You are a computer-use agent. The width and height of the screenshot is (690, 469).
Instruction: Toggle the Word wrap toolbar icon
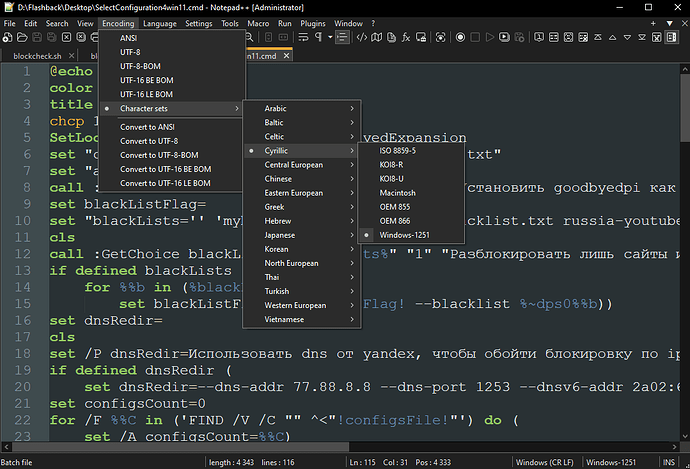(x=303, y=37)
